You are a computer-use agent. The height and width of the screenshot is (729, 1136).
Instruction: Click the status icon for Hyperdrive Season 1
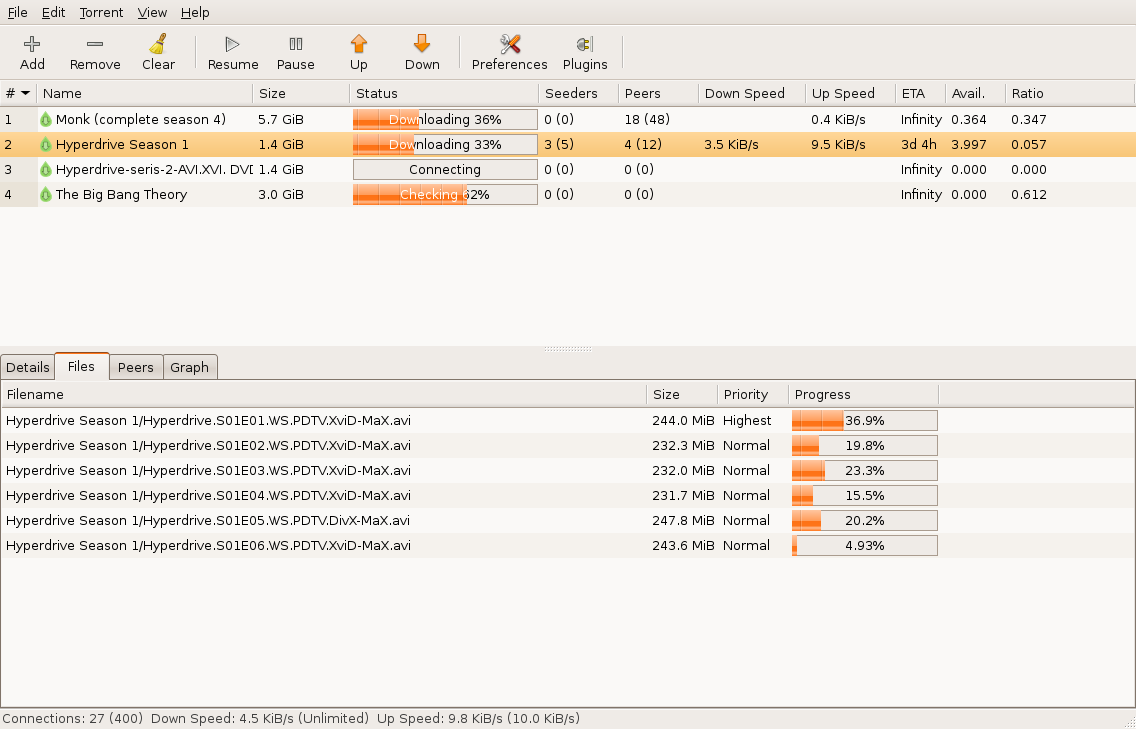click(46, 145)
